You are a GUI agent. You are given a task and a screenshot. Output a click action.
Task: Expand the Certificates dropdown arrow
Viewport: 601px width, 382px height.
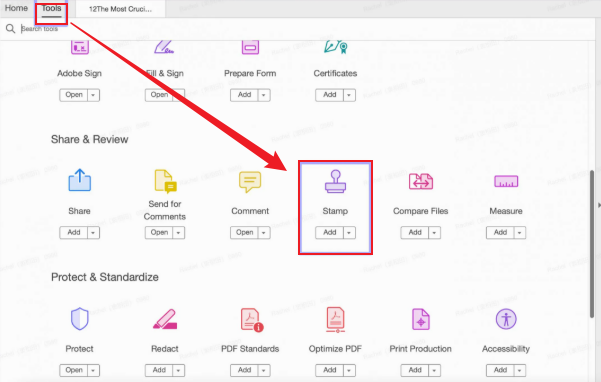349,95
